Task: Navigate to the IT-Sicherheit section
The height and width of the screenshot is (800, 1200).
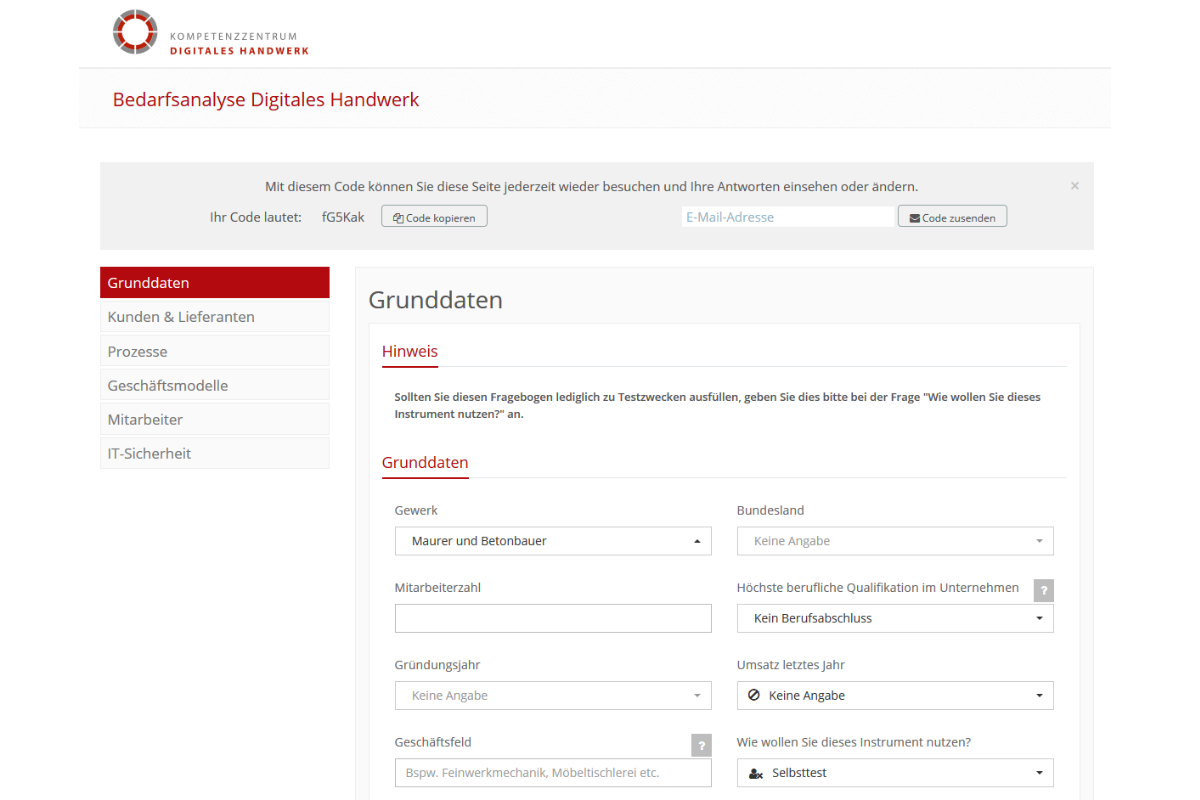Action: [x=214, y=453]
